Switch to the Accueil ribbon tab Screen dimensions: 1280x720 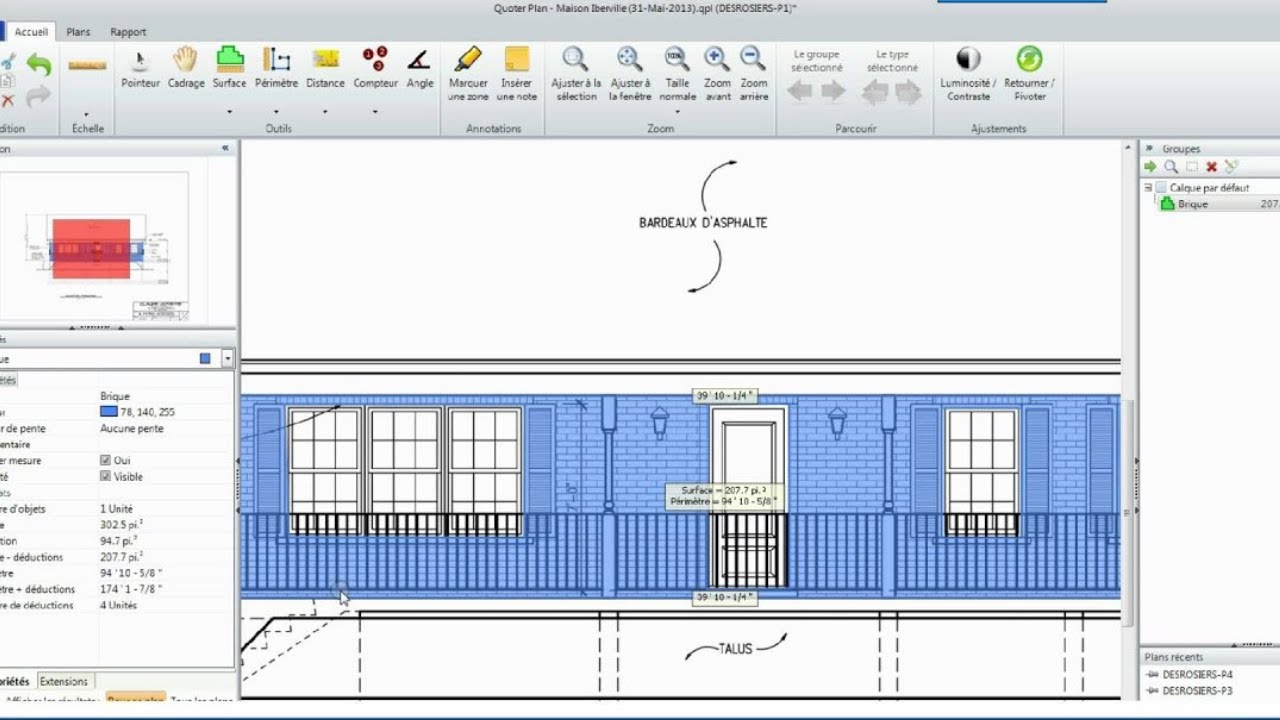pyautogui.click(x=32, y=32)
